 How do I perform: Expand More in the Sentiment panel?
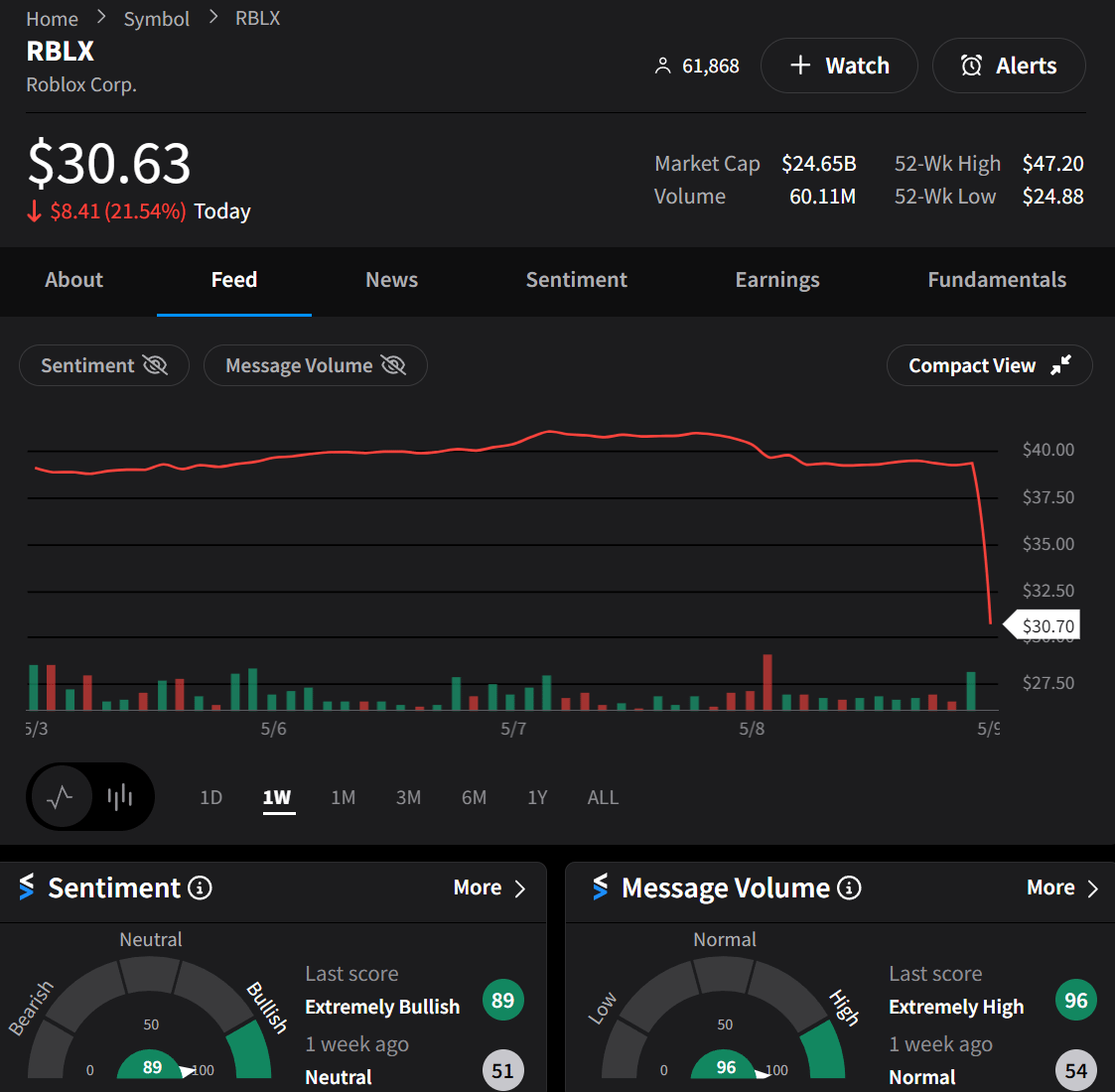coord(489,887)
